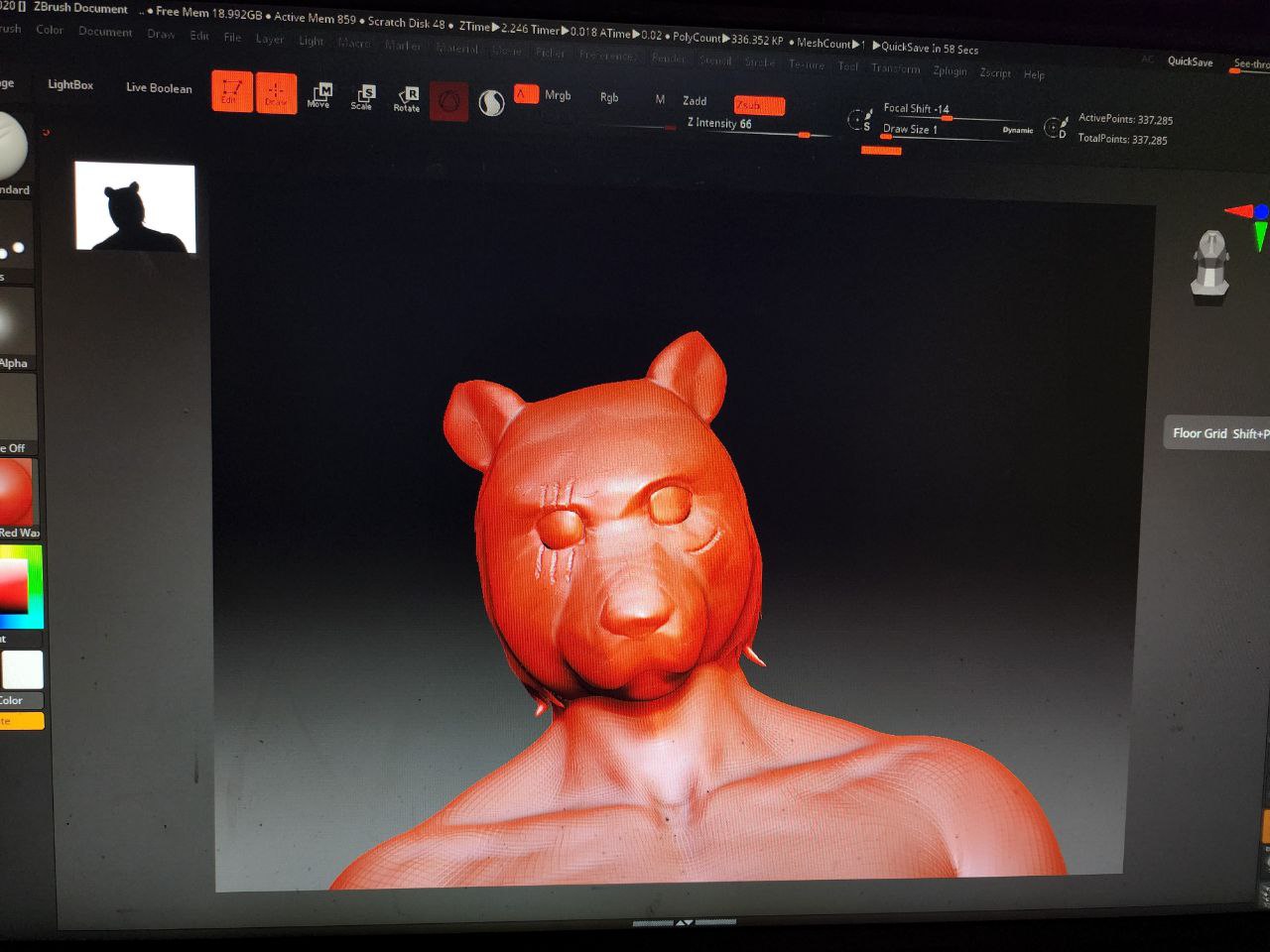Image resolution: width=1270 pixels, height=952 pixels.
Task: Open the Edit menu
Action: pyautogui.click(x=199, y=36)
